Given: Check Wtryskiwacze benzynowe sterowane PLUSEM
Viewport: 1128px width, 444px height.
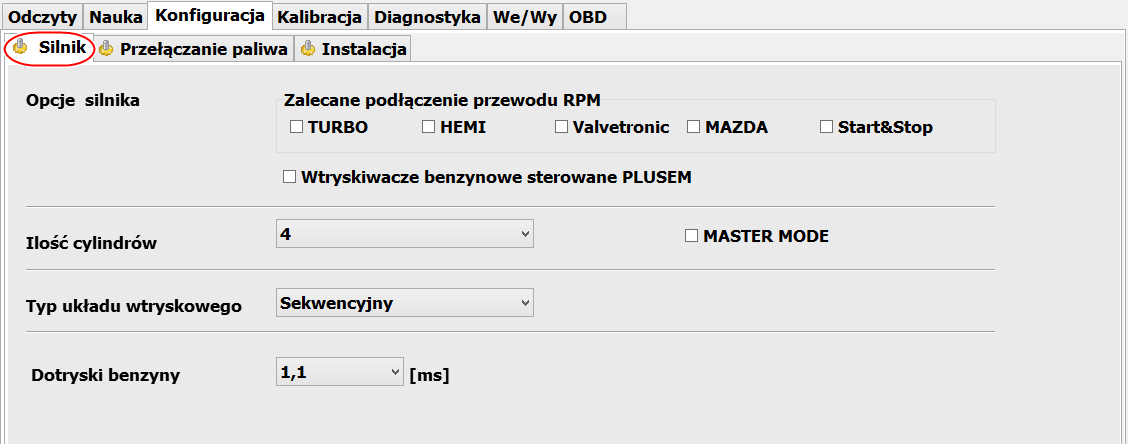Looking at the screenshot, I should pos(289,177).
